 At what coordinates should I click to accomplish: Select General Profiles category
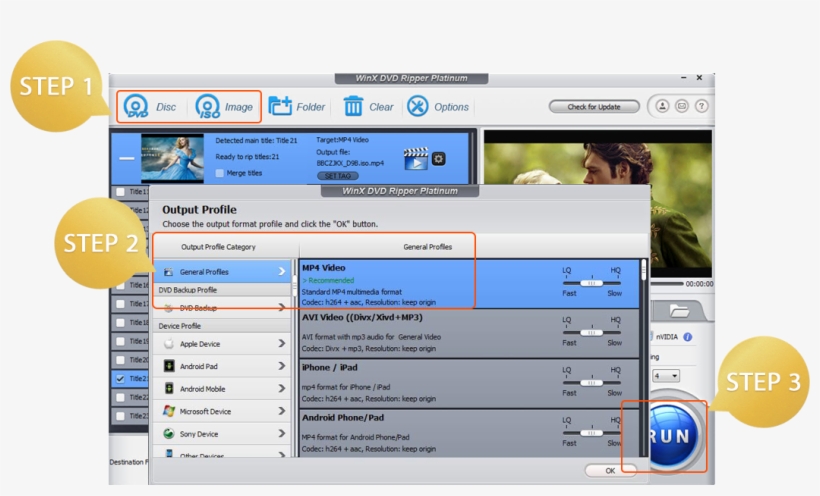tap(222, 272)
